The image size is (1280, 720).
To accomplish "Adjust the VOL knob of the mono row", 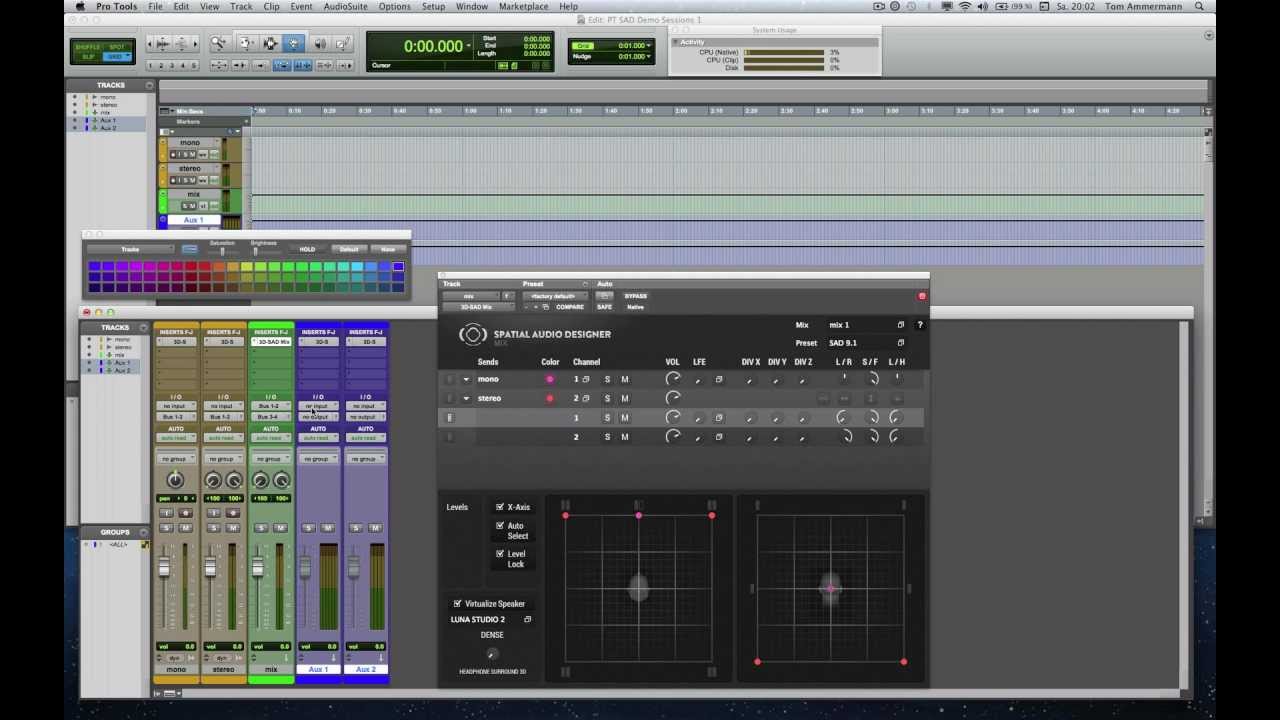I will click(x=673, y=379).
